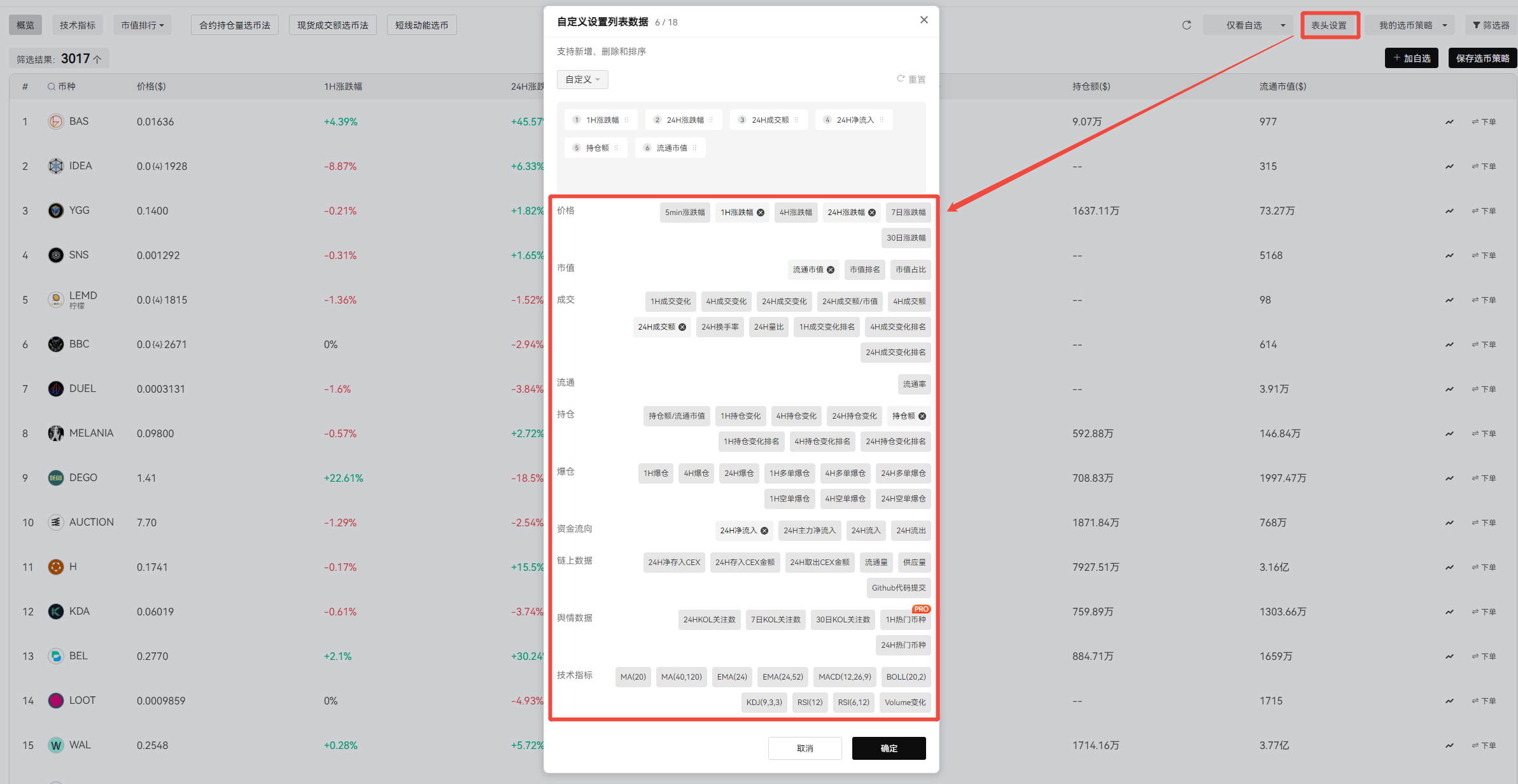Enable the MACD(12,26,9) indicator tag
Image resolution: width=1518 pixels, height=784 pixels.
click(845, 677)
